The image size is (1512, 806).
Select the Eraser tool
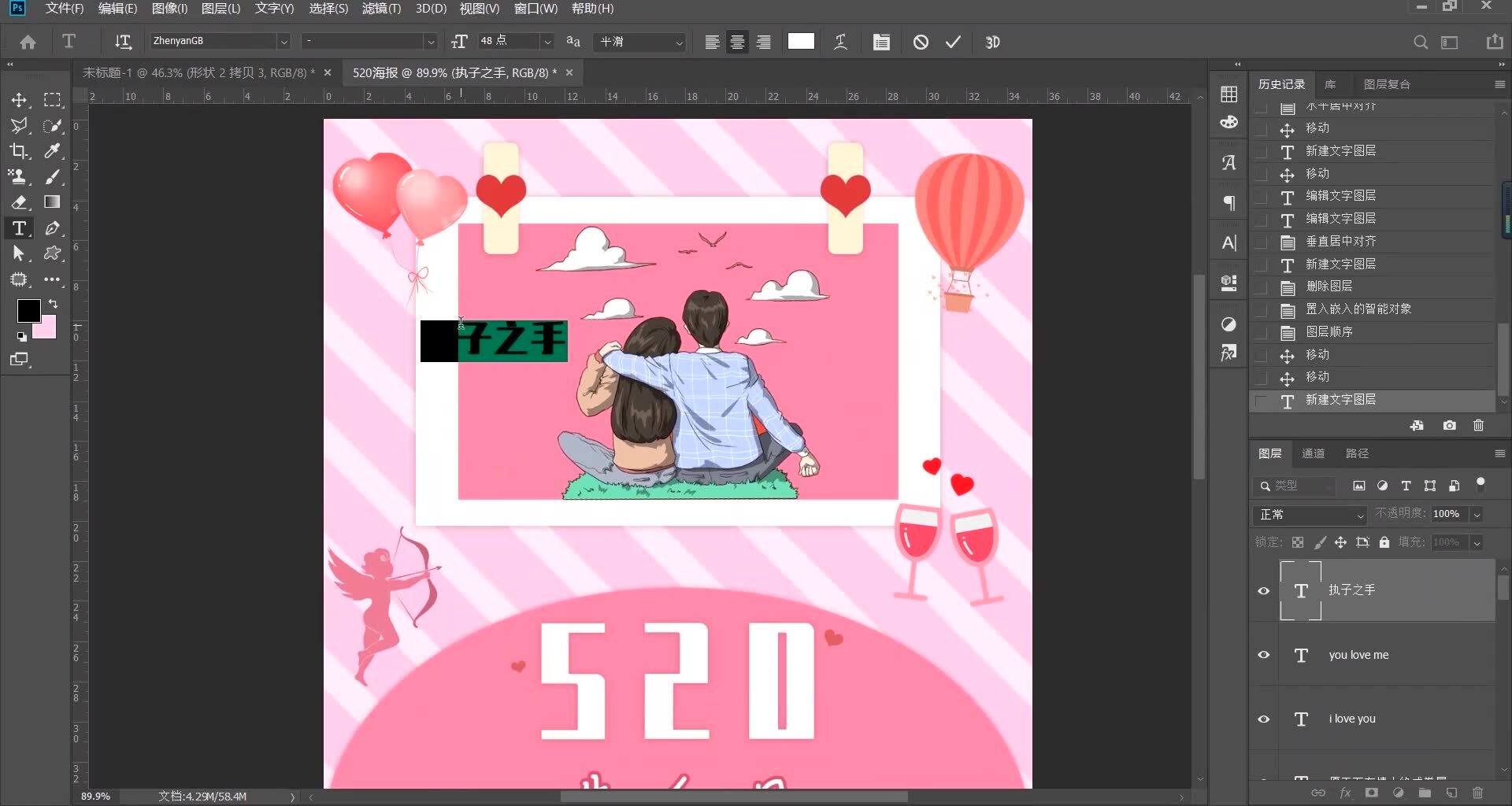19,202
